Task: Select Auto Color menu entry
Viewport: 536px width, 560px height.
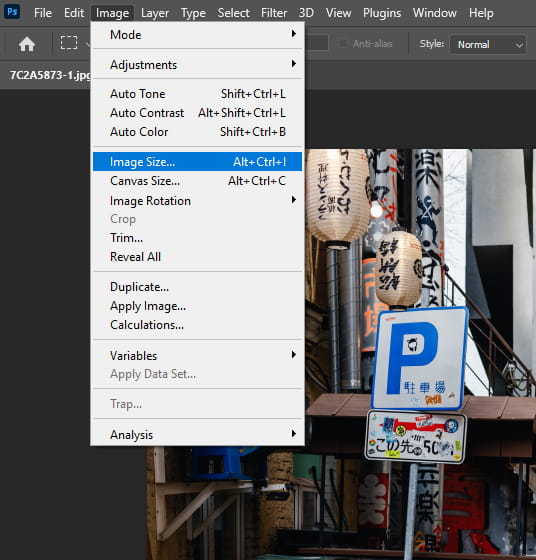Action: pyautogui.click(x=197, y=132)
